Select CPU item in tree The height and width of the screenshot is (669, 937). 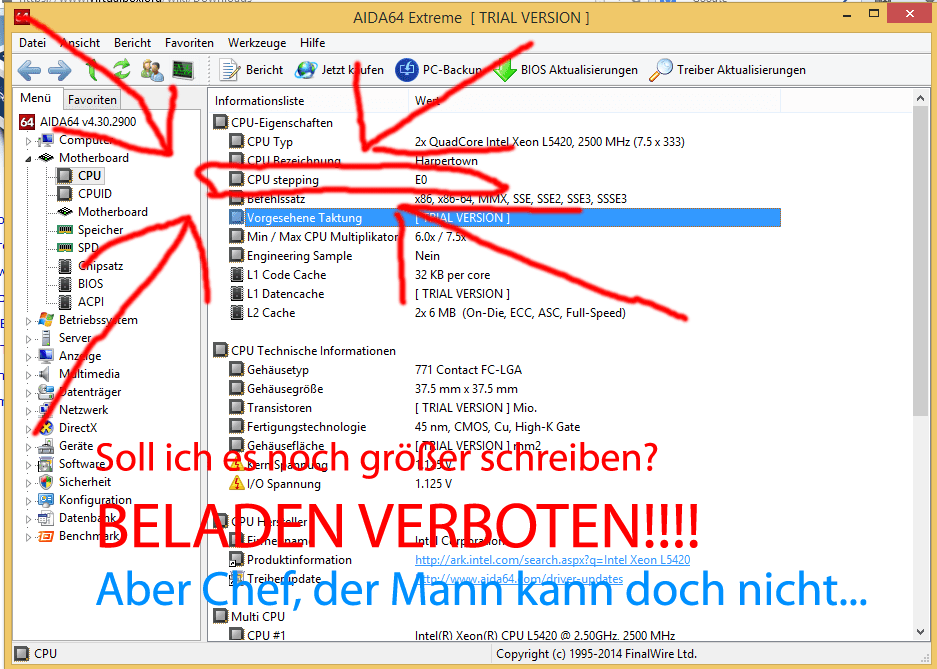[x=89, y=176]
